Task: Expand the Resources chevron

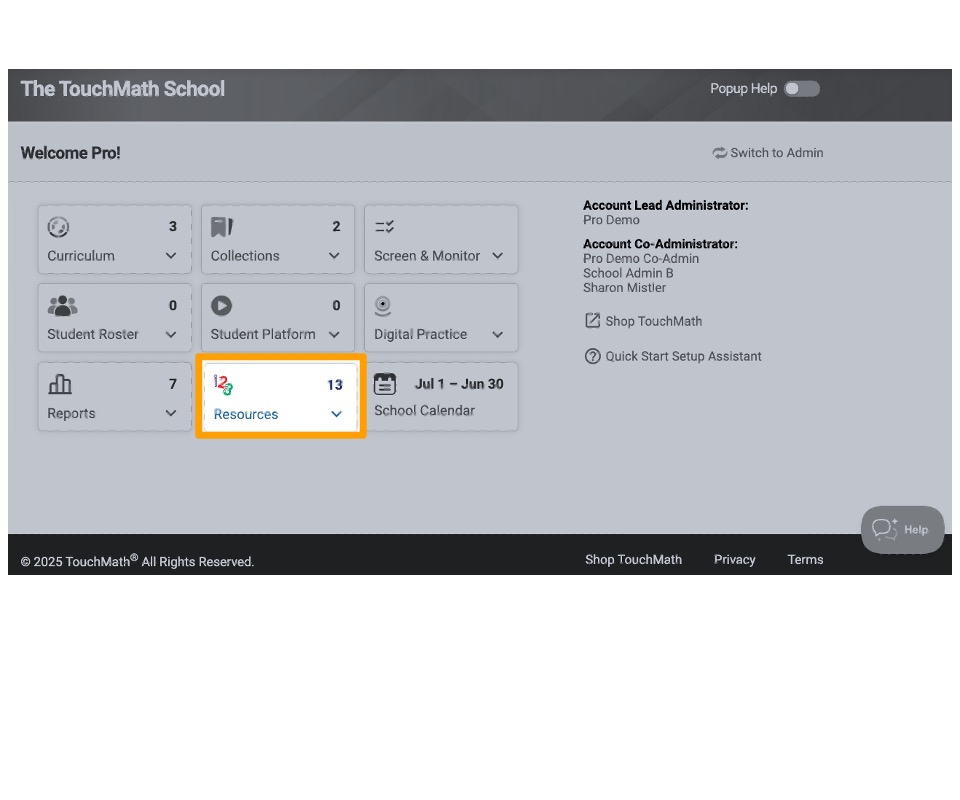Action: (336, 414)
